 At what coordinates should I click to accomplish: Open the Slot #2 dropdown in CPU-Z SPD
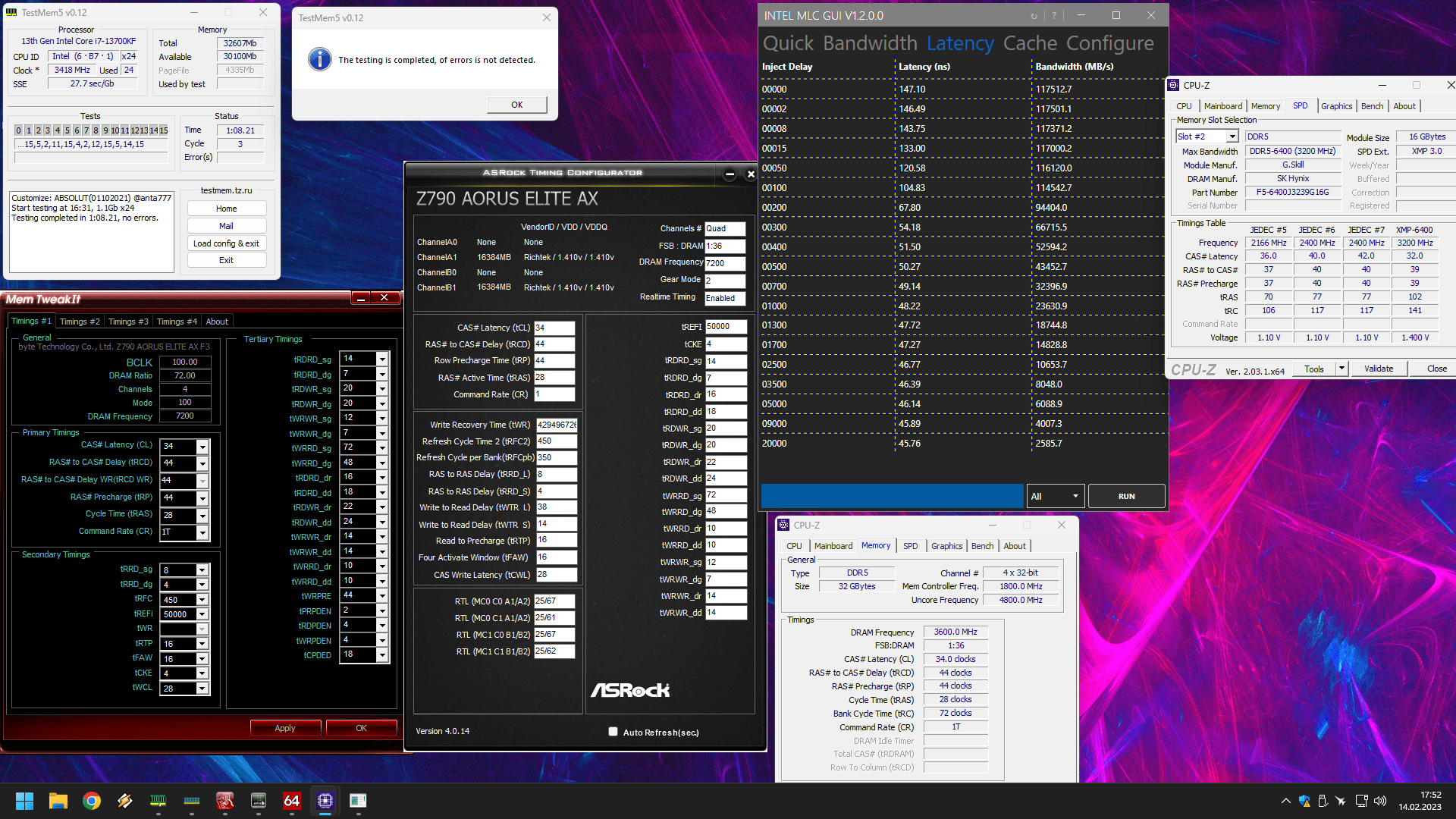[1232, 136]
